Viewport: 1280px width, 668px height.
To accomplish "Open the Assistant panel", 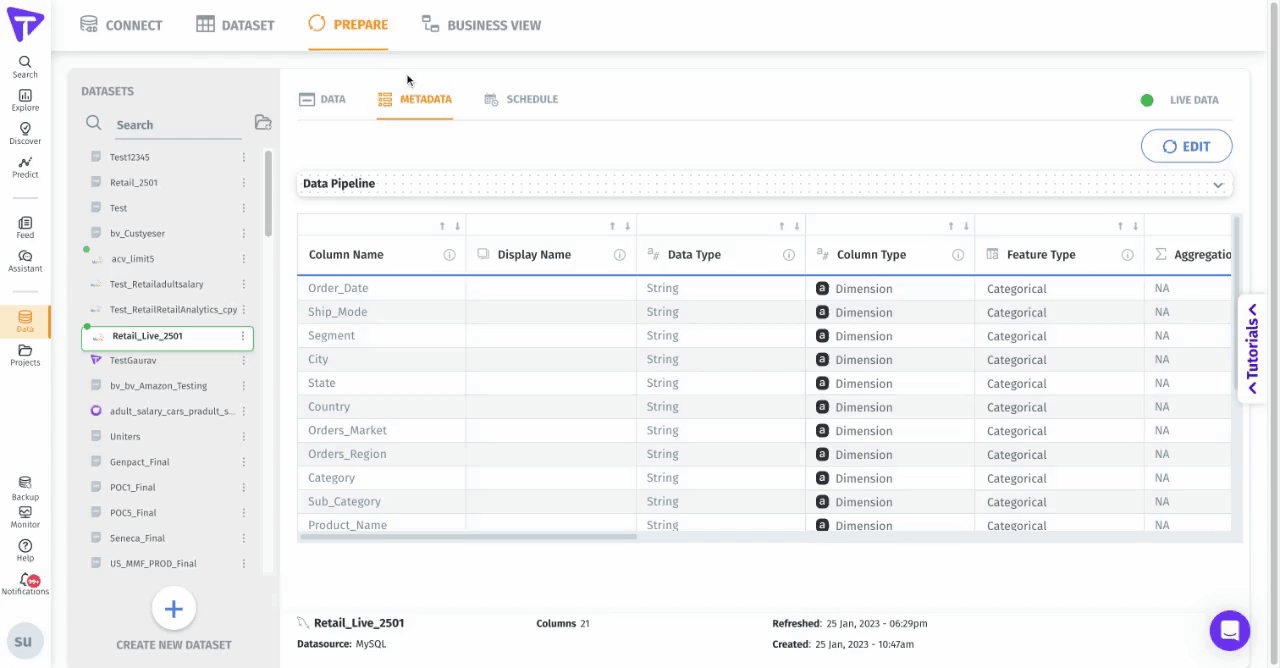I will click(25, 261).
